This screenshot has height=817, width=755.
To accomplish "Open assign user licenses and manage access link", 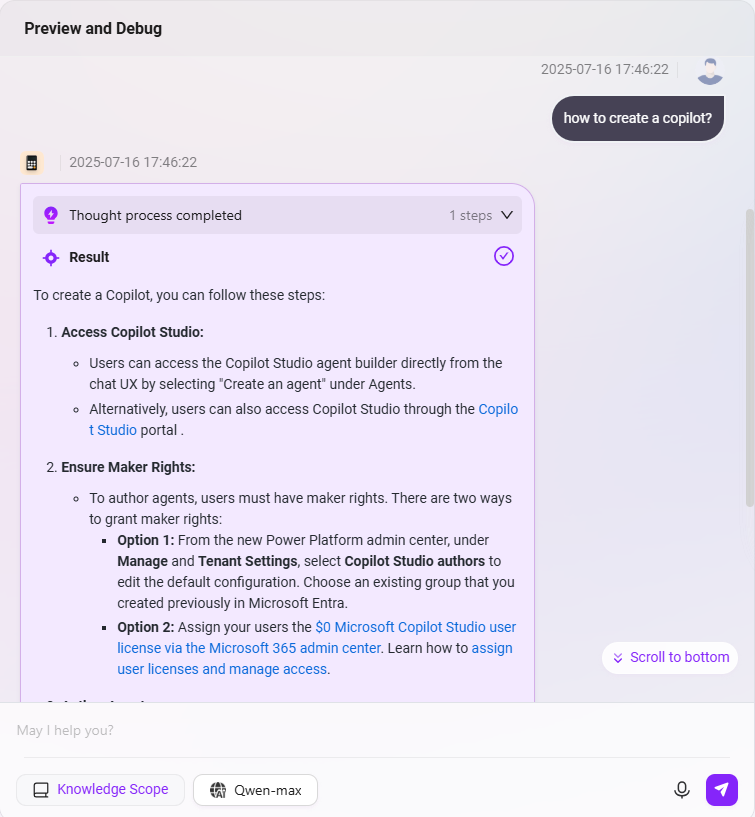I will [x=315, y=659].
